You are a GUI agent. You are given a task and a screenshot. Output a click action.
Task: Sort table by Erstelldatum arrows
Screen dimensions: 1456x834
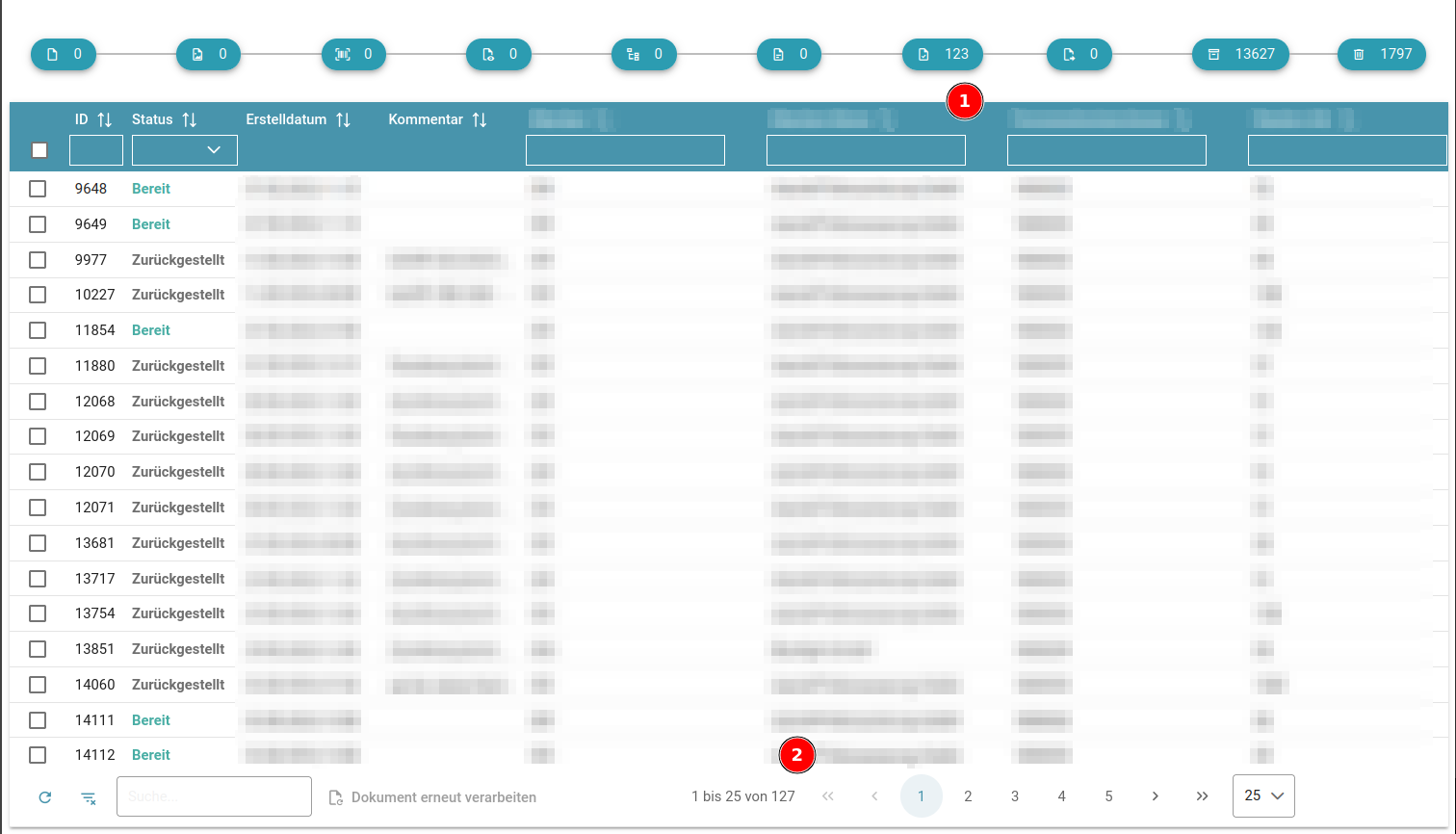(343, 119)
